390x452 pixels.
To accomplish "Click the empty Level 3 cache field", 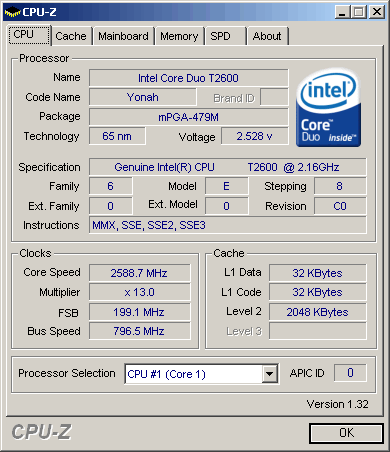I will pyautogui.click(x=317, y=331).
